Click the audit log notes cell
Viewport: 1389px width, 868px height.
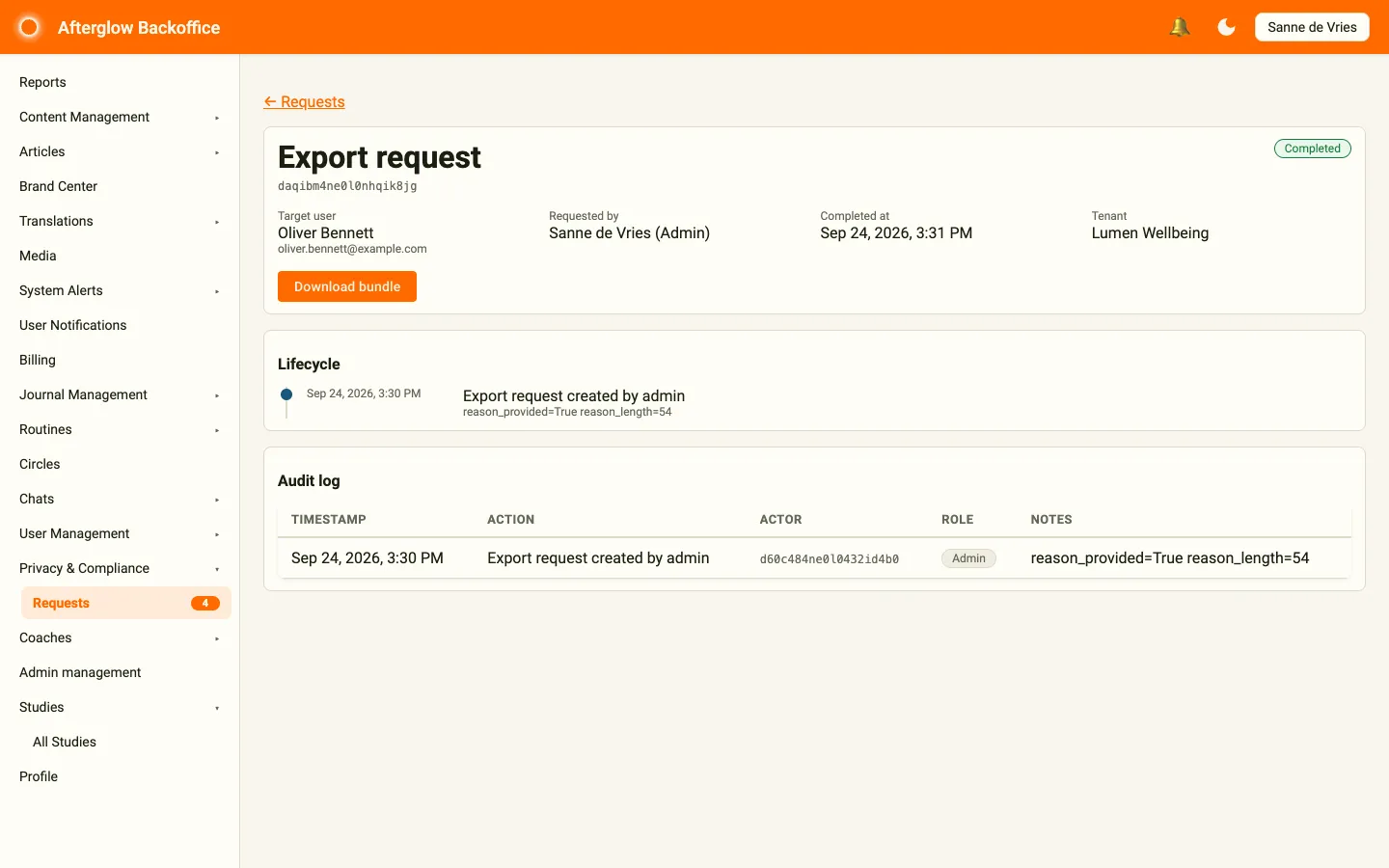coord(1170,558)
